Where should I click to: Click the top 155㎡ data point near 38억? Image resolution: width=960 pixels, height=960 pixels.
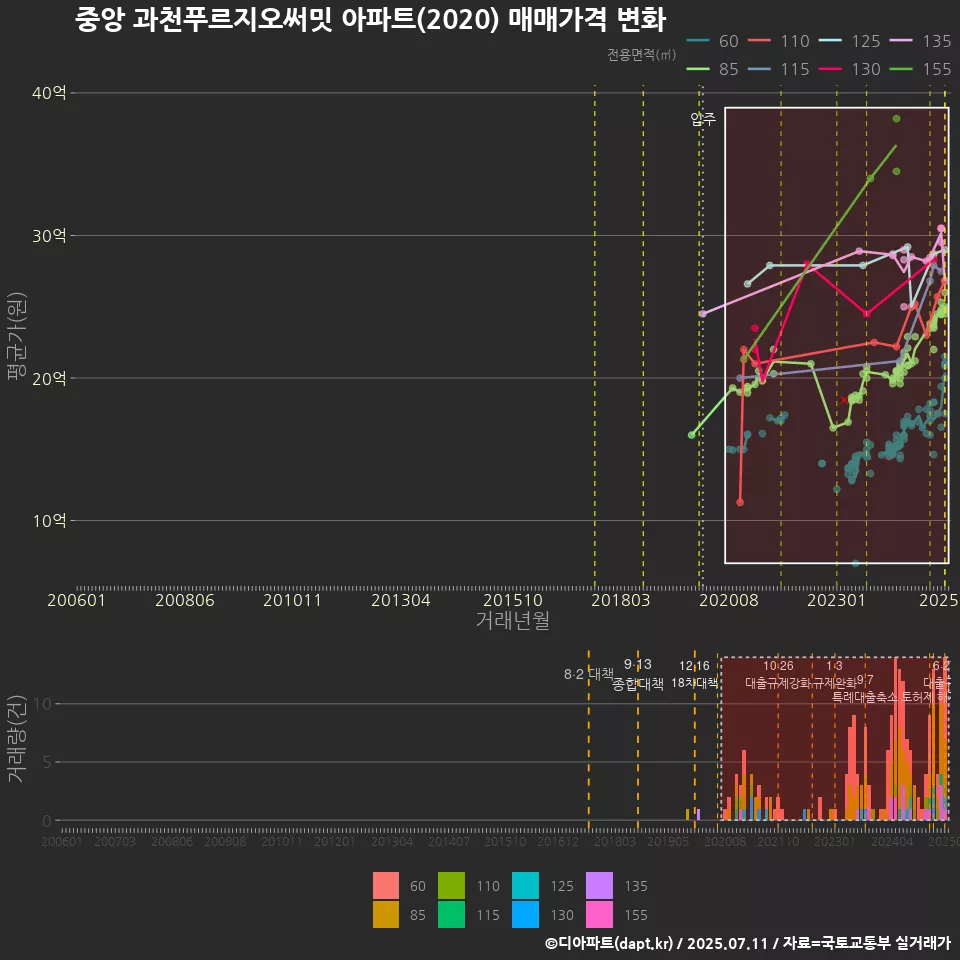896,119
